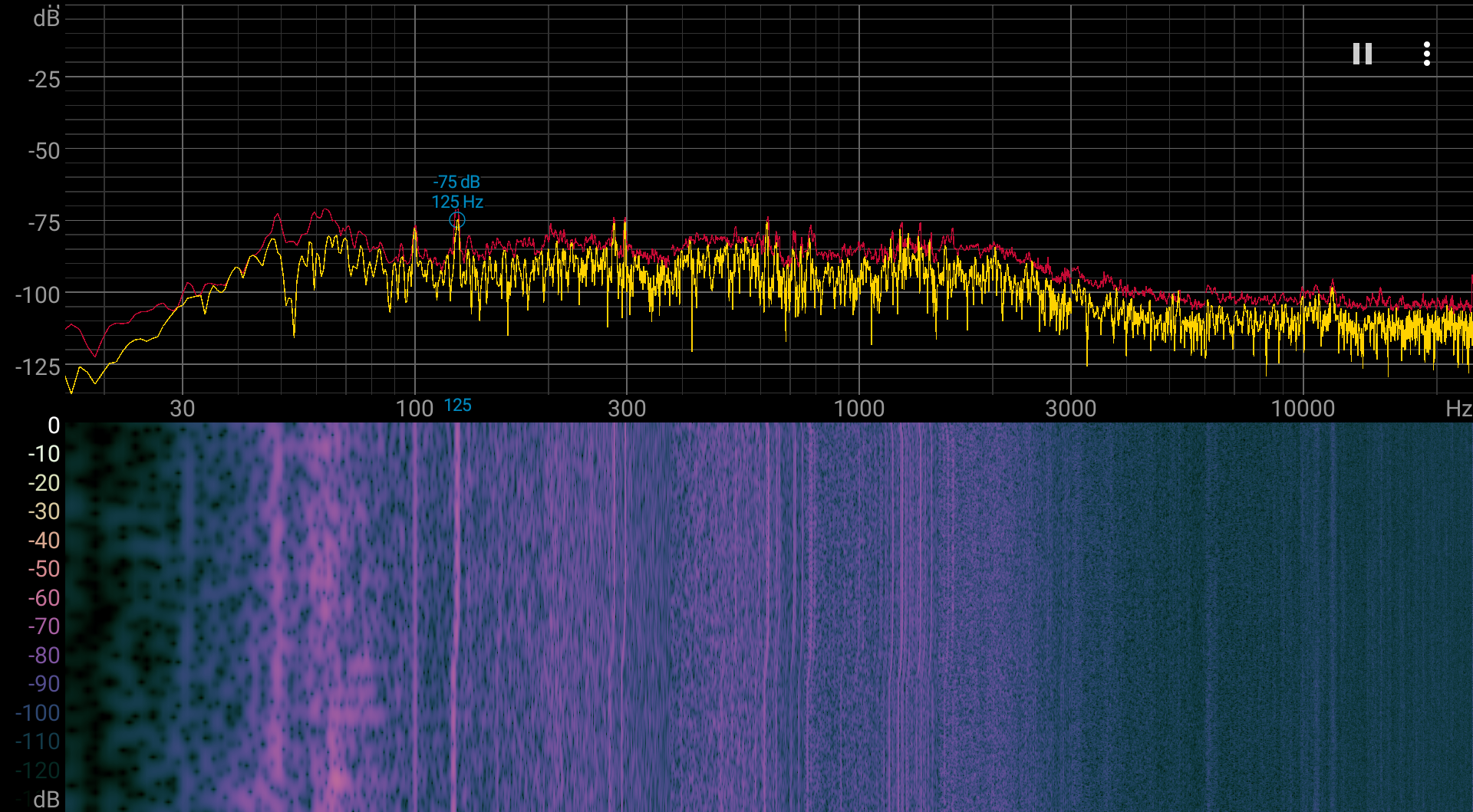Click the '-75' dB level axis label
The image size is (1473, 812).
click(x=44, y=223)
